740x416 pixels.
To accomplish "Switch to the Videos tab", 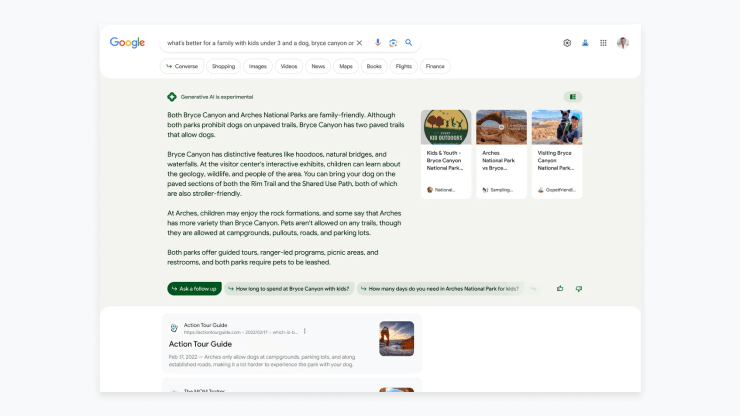I will click(x=289, y=66).
